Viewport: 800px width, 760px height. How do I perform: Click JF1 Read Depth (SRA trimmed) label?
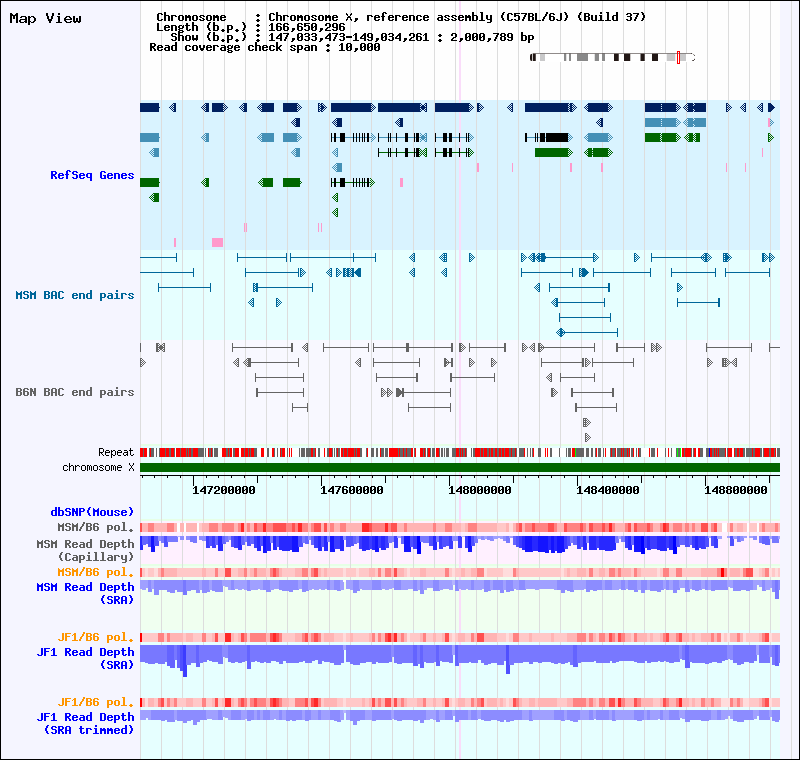tap(85, 723)
